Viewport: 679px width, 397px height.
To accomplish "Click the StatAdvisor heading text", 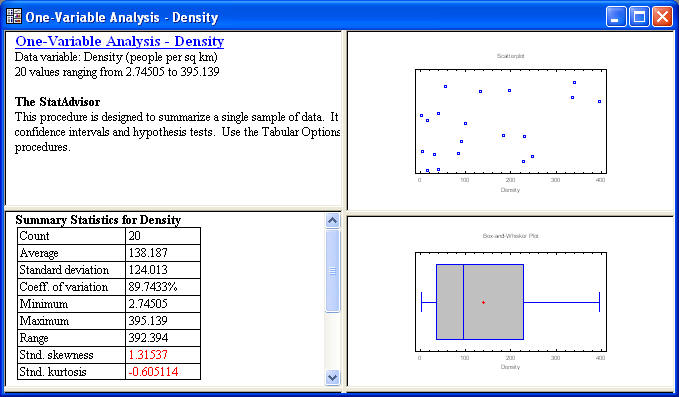I will coord(58,102).
